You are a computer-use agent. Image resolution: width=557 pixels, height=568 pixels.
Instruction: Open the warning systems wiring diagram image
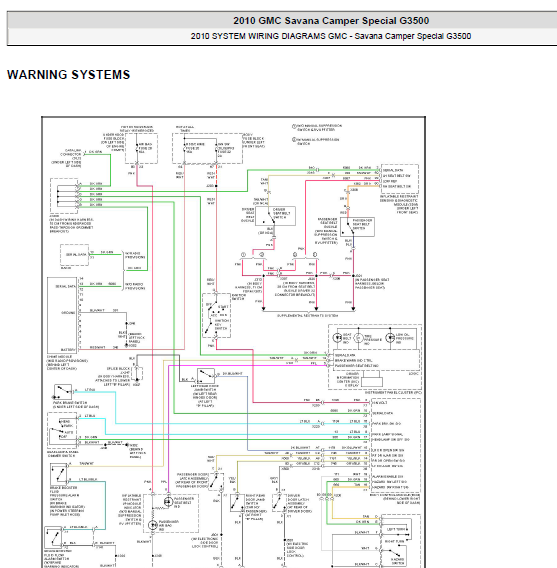234,342
